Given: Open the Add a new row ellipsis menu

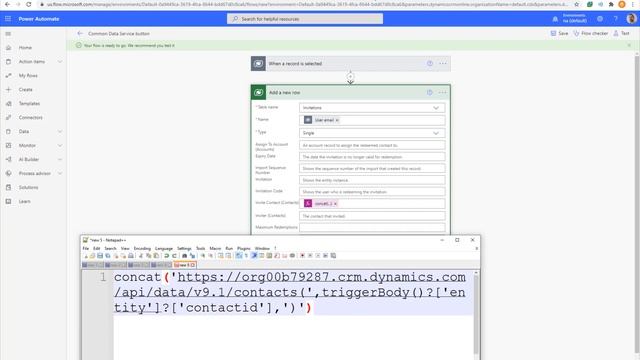Looking at the screenshot, I should [442, 93].
